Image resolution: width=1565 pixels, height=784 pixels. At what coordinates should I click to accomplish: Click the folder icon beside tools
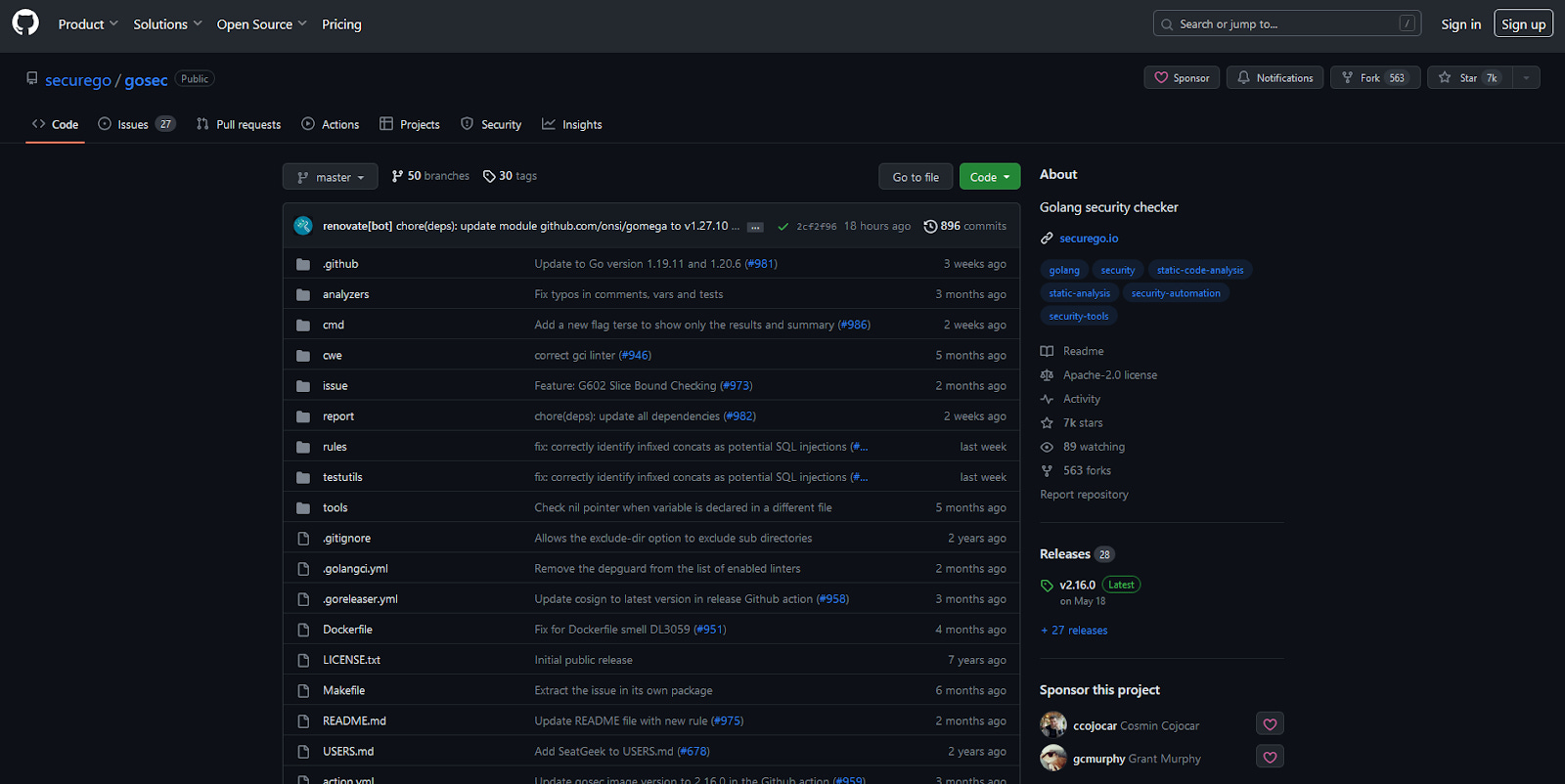point(303,507)
